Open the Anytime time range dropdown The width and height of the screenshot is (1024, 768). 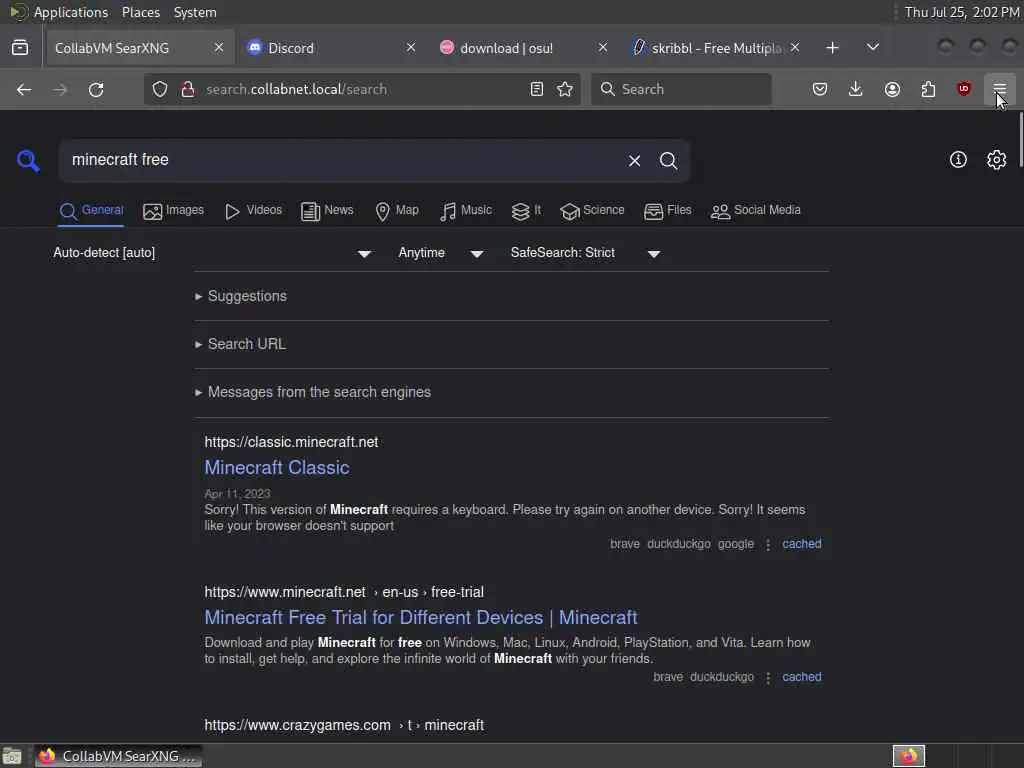click(441, 253)
